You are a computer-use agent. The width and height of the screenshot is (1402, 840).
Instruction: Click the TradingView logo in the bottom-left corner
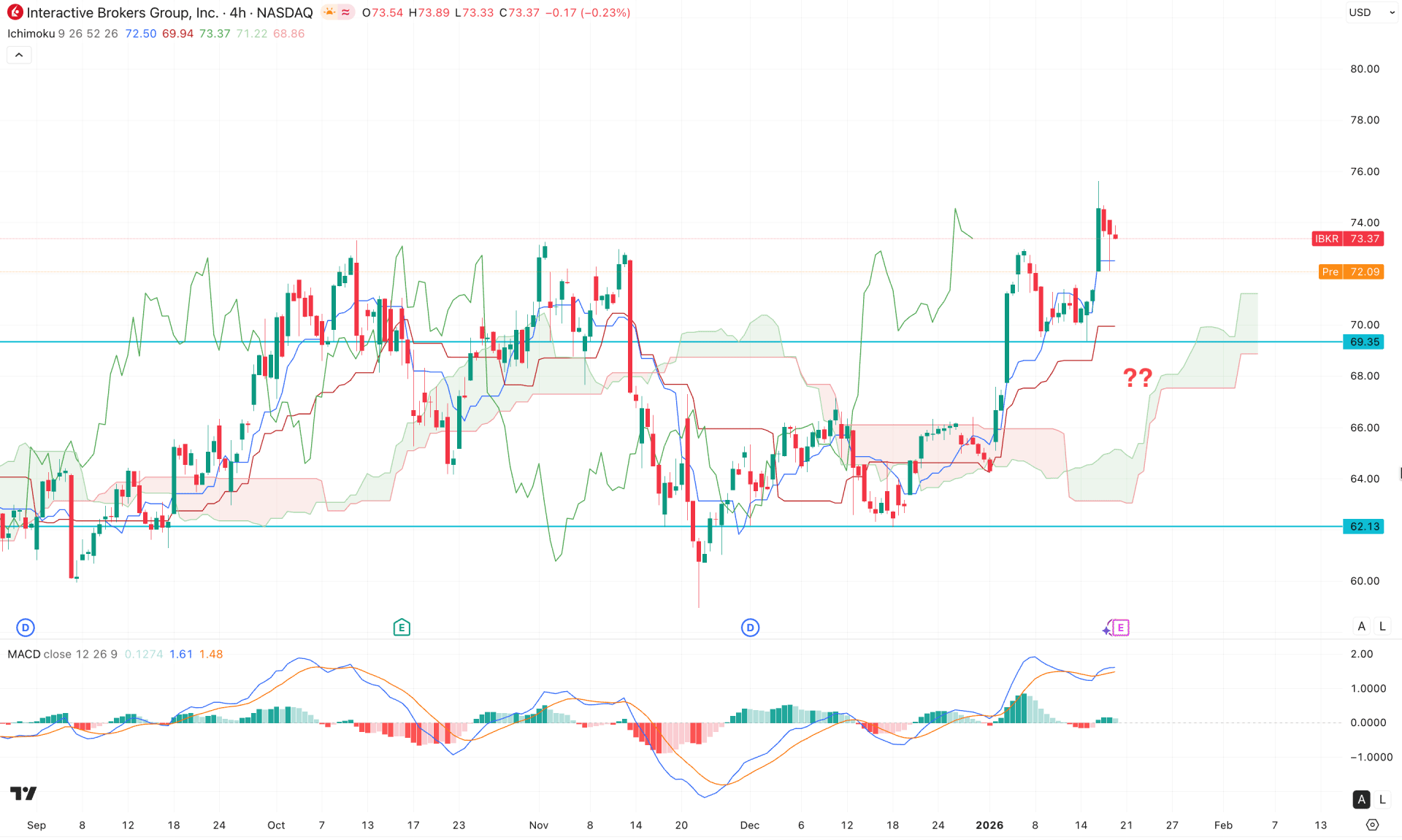click(x=24, y=794)
